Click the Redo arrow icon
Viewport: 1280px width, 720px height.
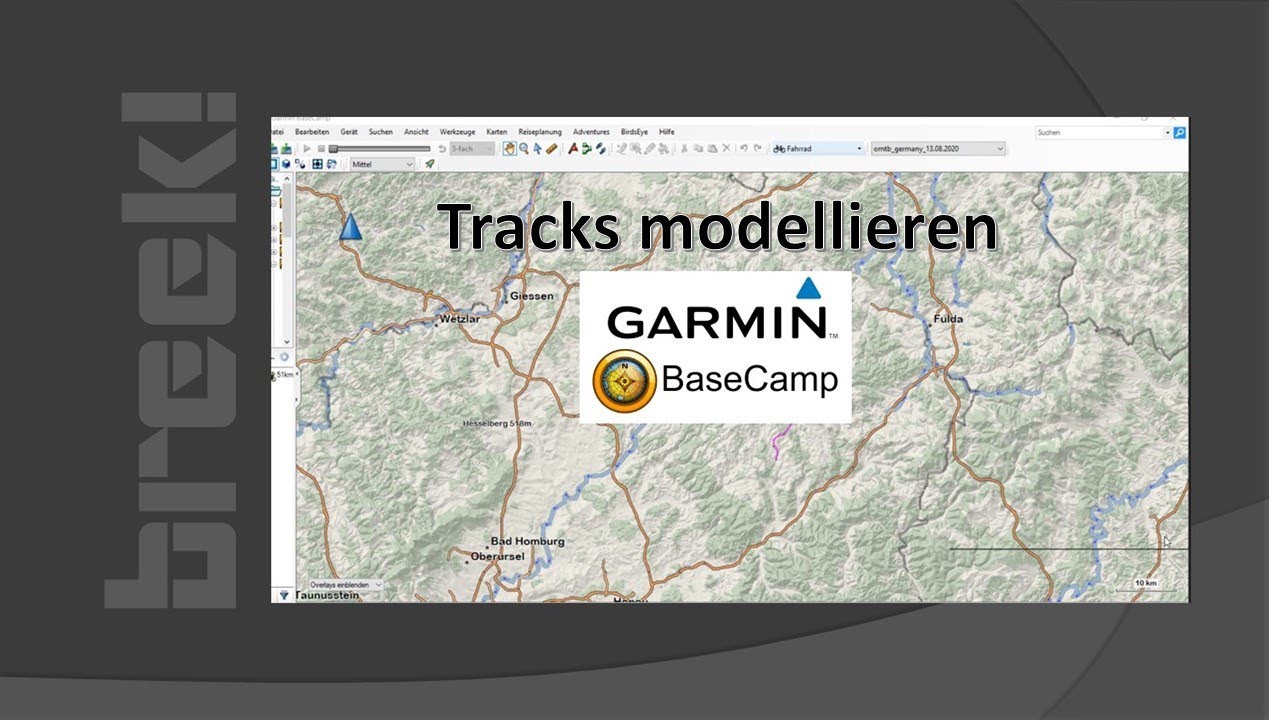[x=757, y=148]
